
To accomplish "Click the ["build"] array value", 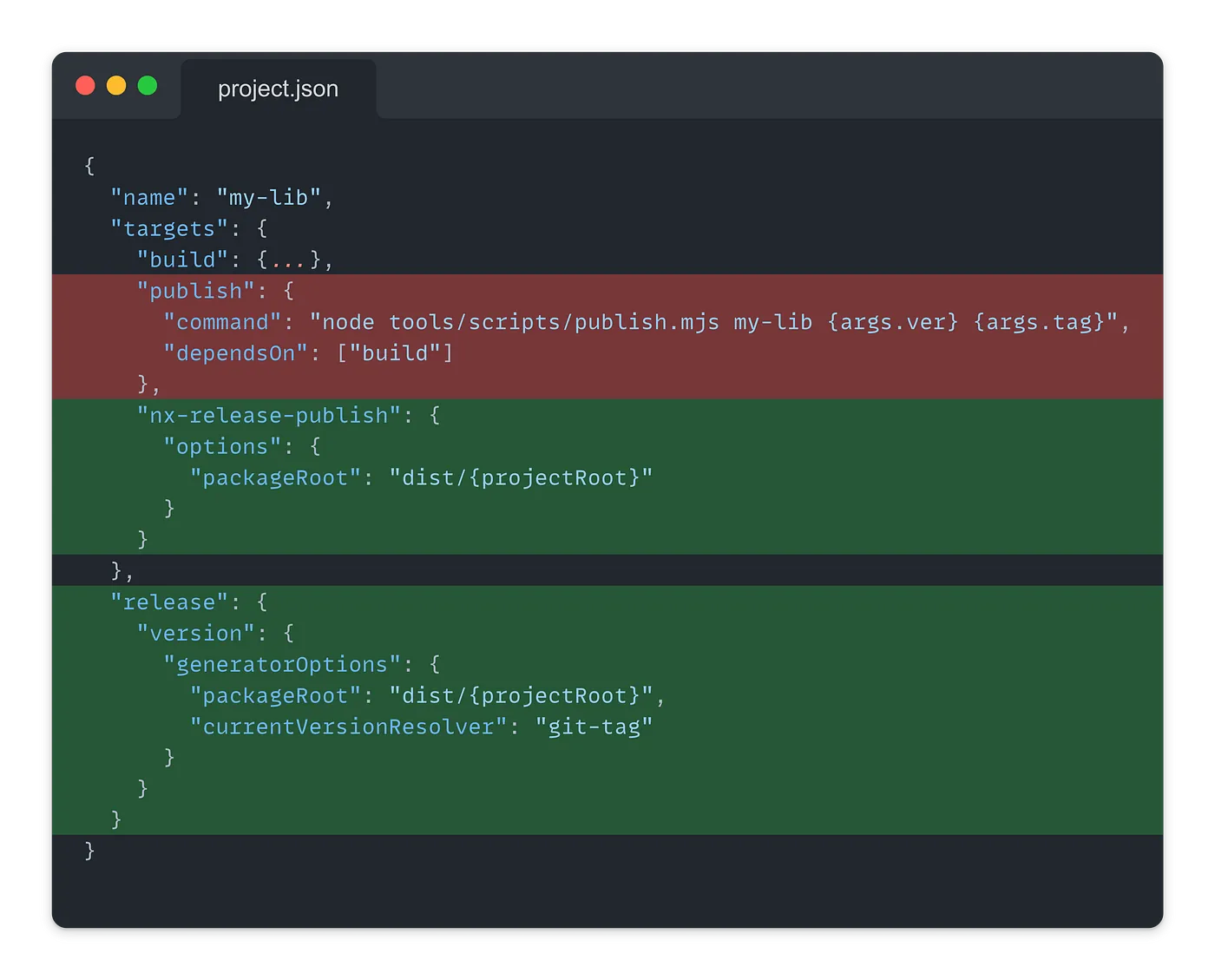I will [395, 353].
